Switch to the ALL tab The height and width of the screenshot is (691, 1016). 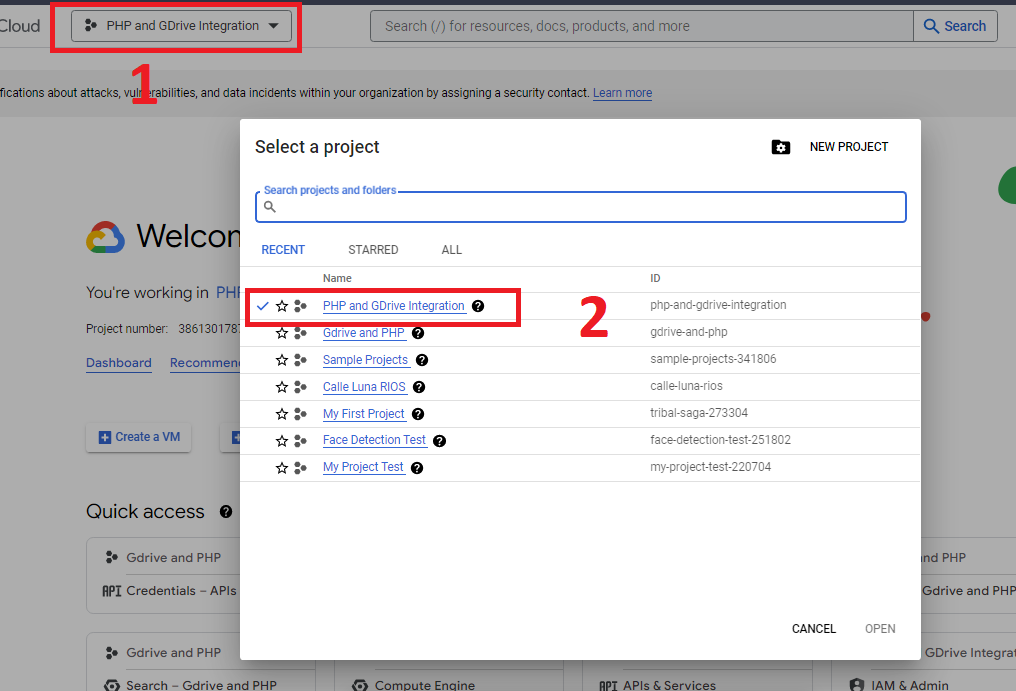click(452, 250)
